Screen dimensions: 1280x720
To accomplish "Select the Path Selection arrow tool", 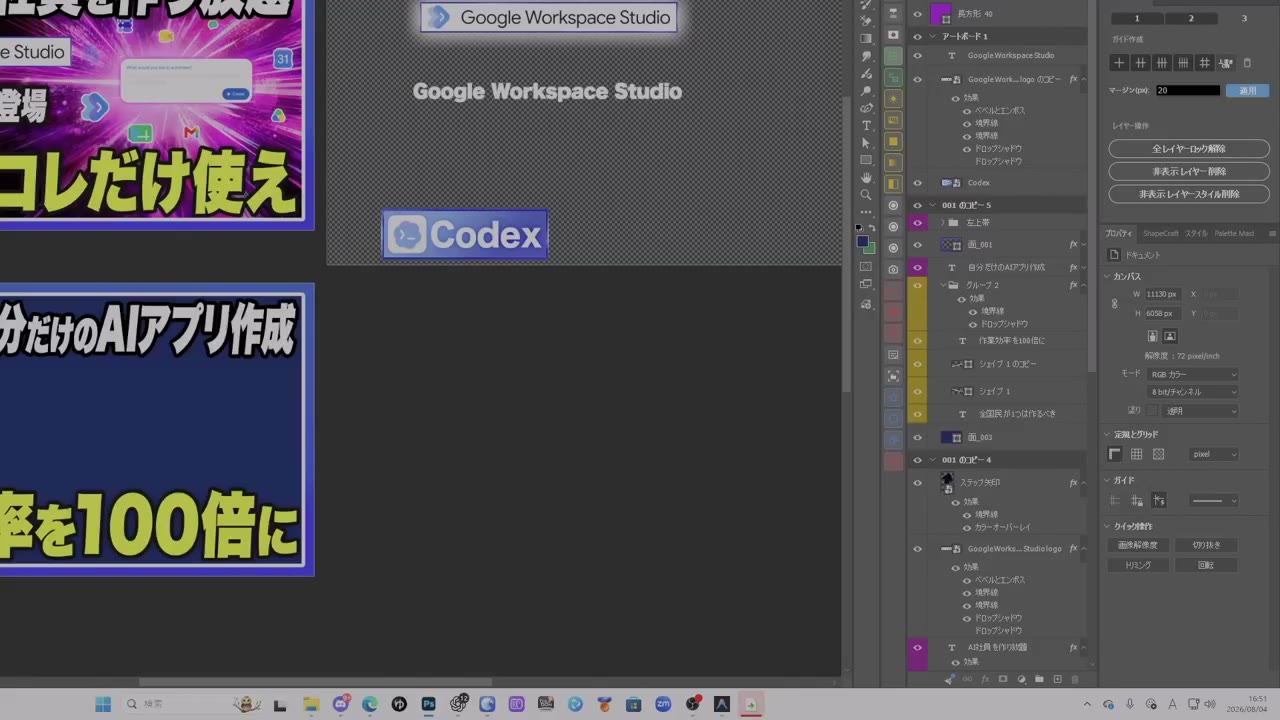I will [866, 143].
